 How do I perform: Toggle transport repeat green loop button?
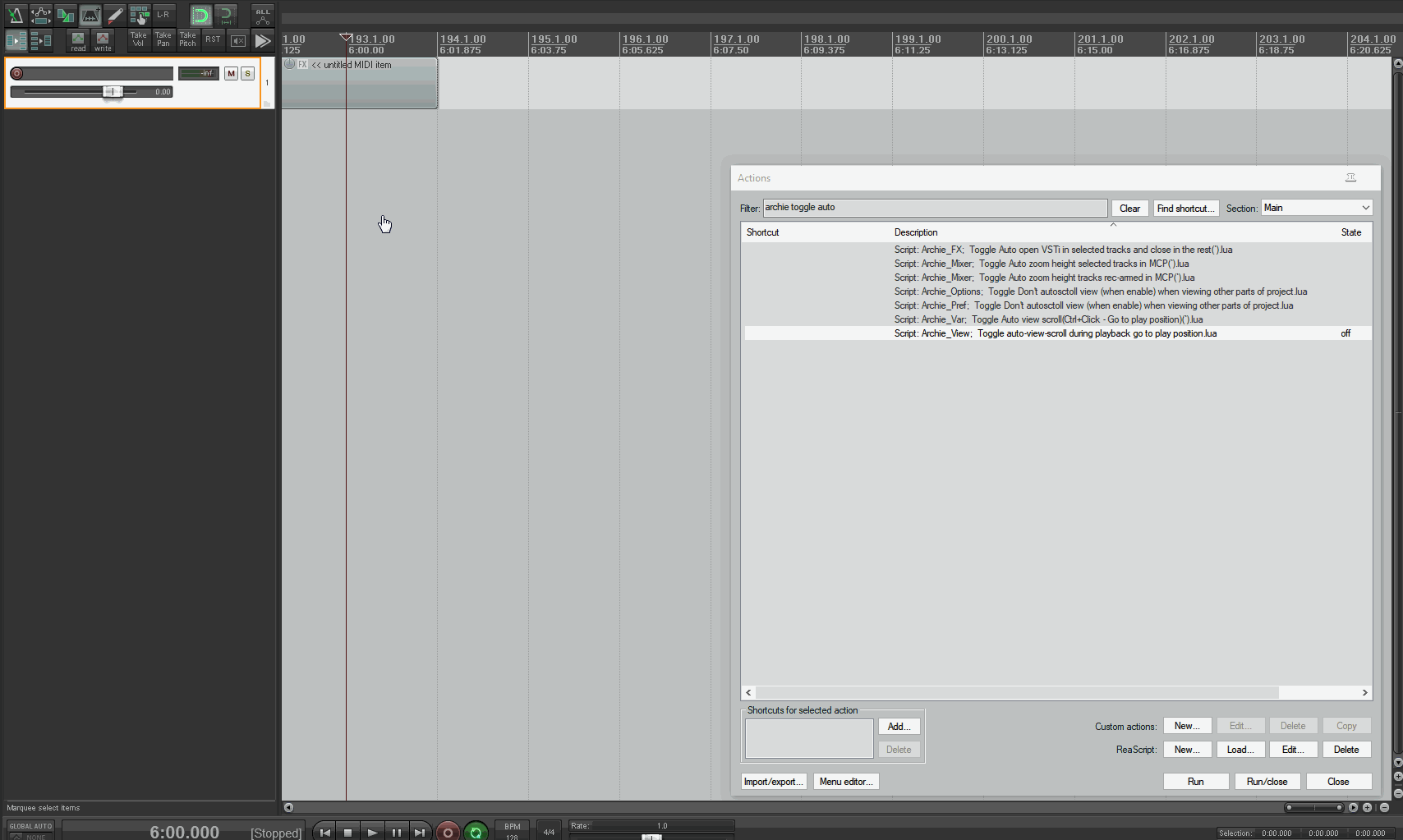476,832
